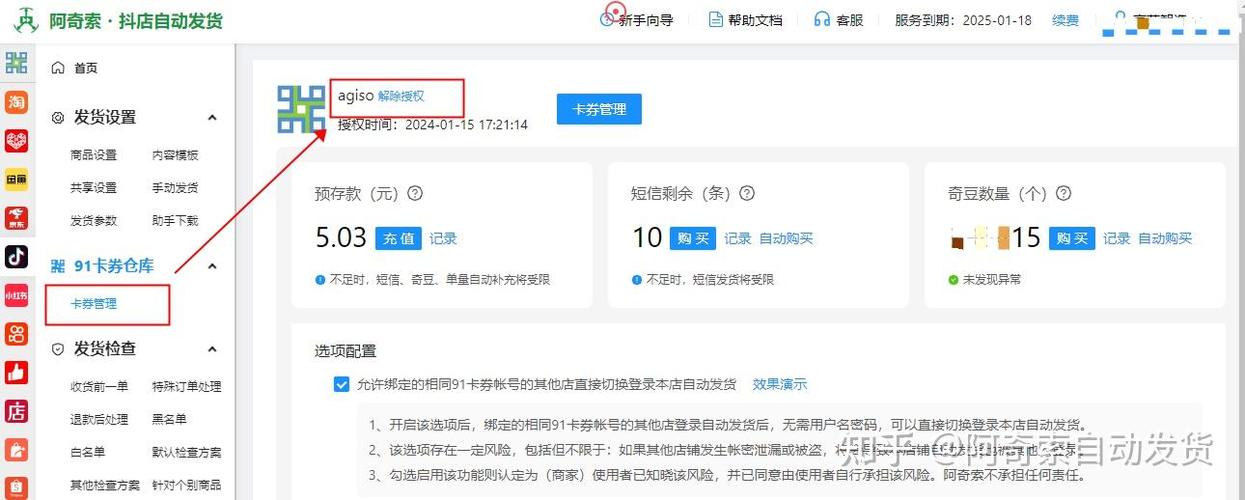The width and height of the screenshot is (1245, 500).
Task: Click the 未发现异常 status text
Action: point(992,280)
